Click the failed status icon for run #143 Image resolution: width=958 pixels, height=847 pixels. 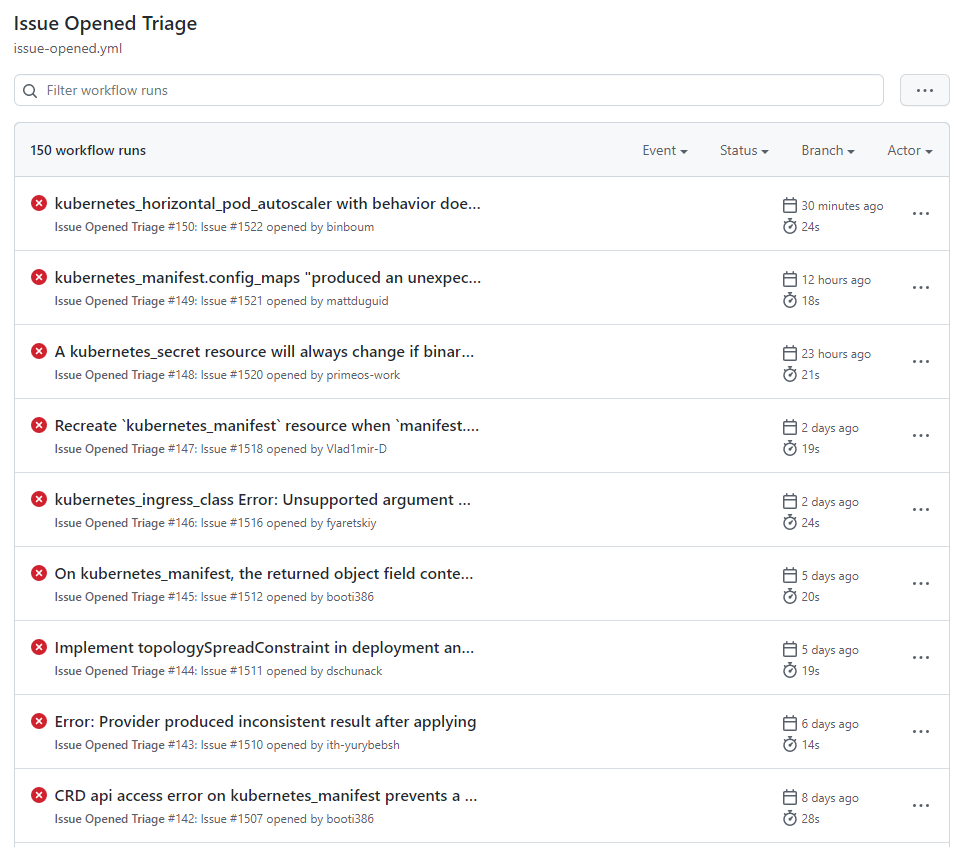point(39,721)
